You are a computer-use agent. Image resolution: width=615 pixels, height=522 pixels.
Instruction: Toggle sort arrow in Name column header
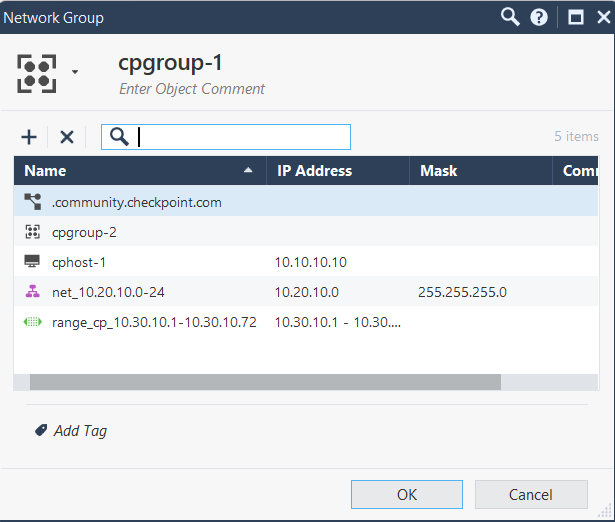(248, 171)
